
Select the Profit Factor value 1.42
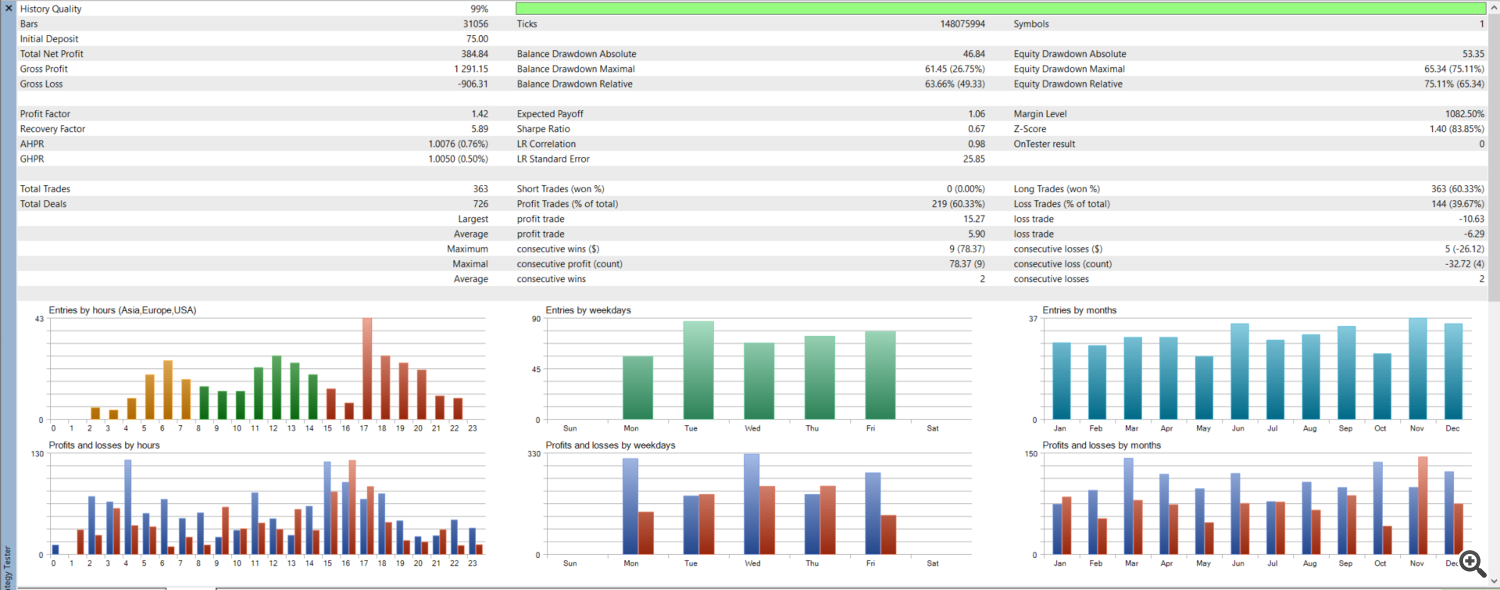[x=479, y=114]
